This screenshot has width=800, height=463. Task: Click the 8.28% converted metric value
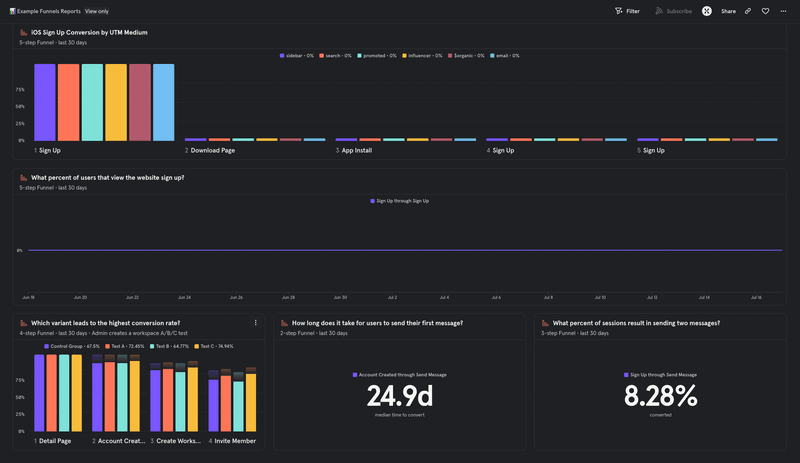point(660,397)
